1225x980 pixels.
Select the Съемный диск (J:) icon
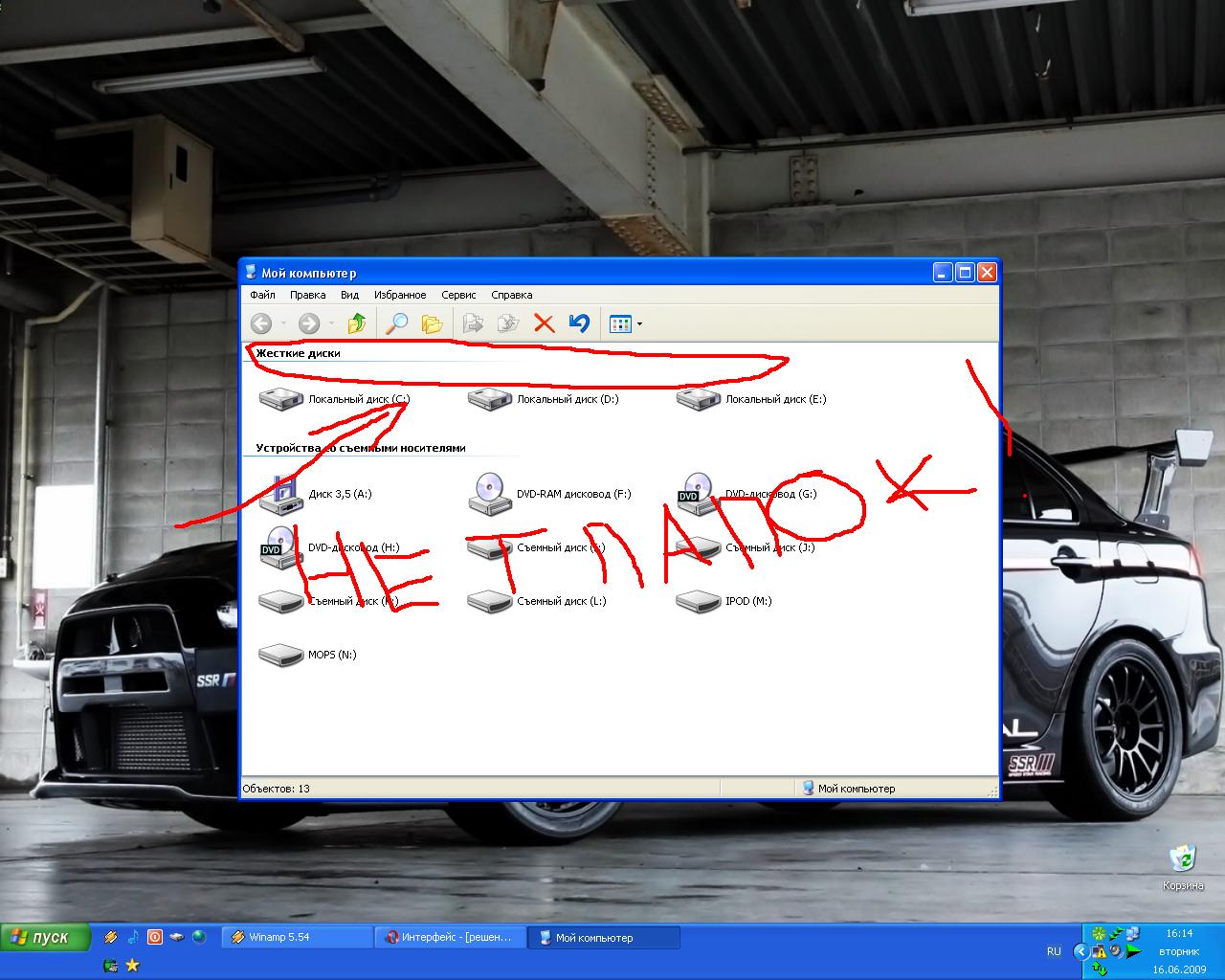tap(699, 547)
